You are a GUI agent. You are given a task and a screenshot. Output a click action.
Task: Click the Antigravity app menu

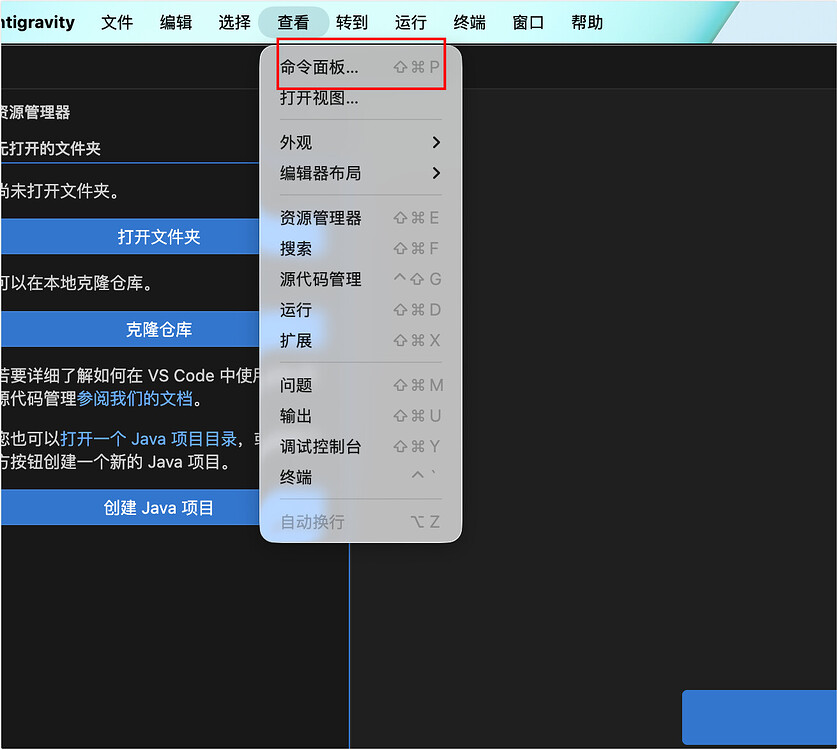[x=37, y=22]
